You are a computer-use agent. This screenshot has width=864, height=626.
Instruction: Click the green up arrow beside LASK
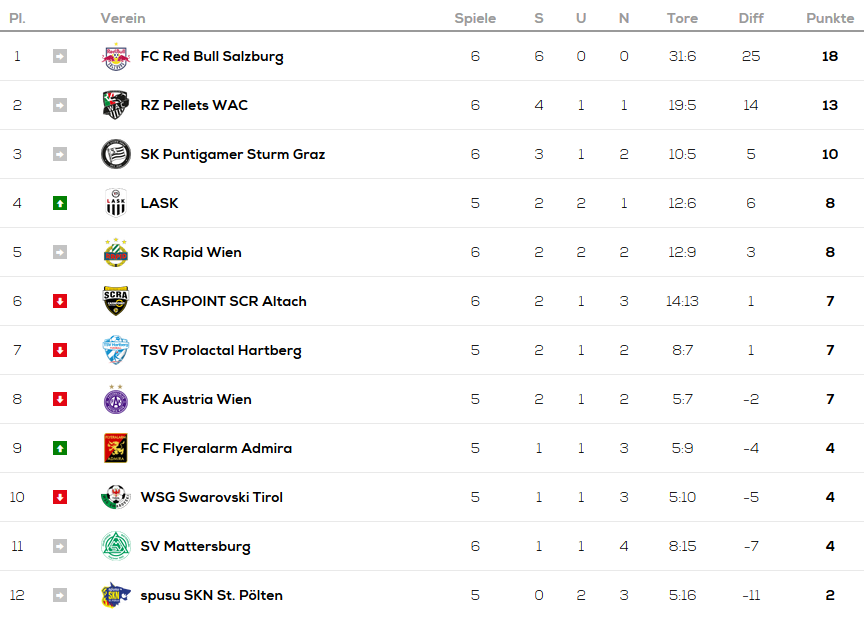click(x=60, y=203)
